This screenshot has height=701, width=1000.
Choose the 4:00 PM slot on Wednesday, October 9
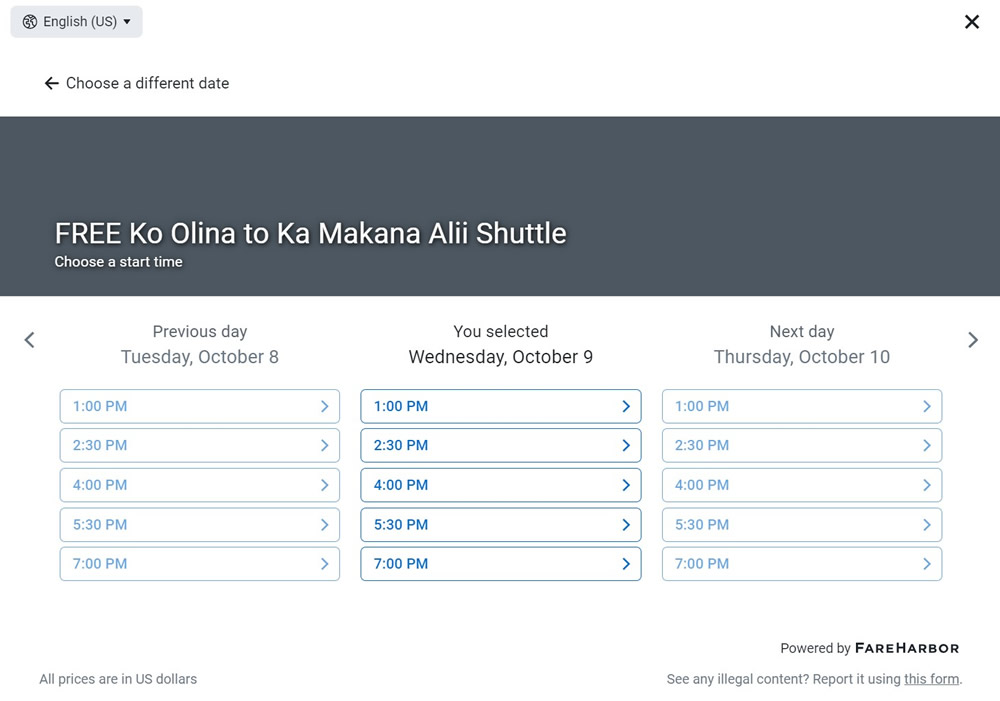click(x=500, y=485)
